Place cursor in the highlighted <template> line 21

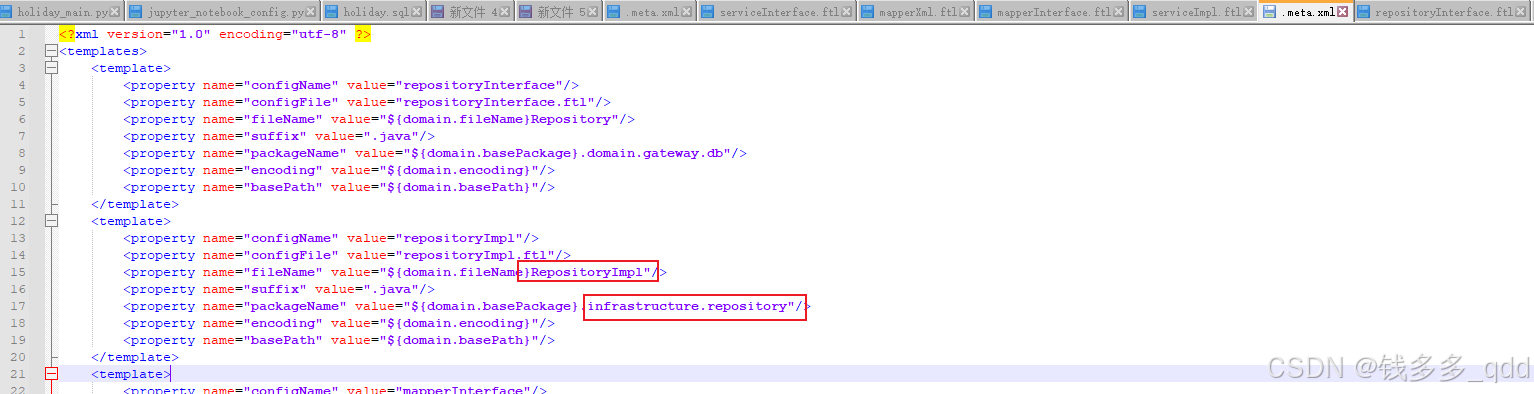tap(131, 374)
